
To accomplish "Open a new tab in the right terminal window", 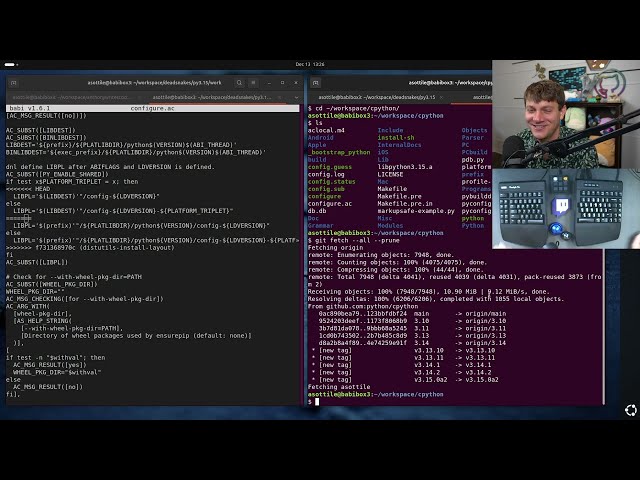I will pyautogui.click(x=316, y=82).
